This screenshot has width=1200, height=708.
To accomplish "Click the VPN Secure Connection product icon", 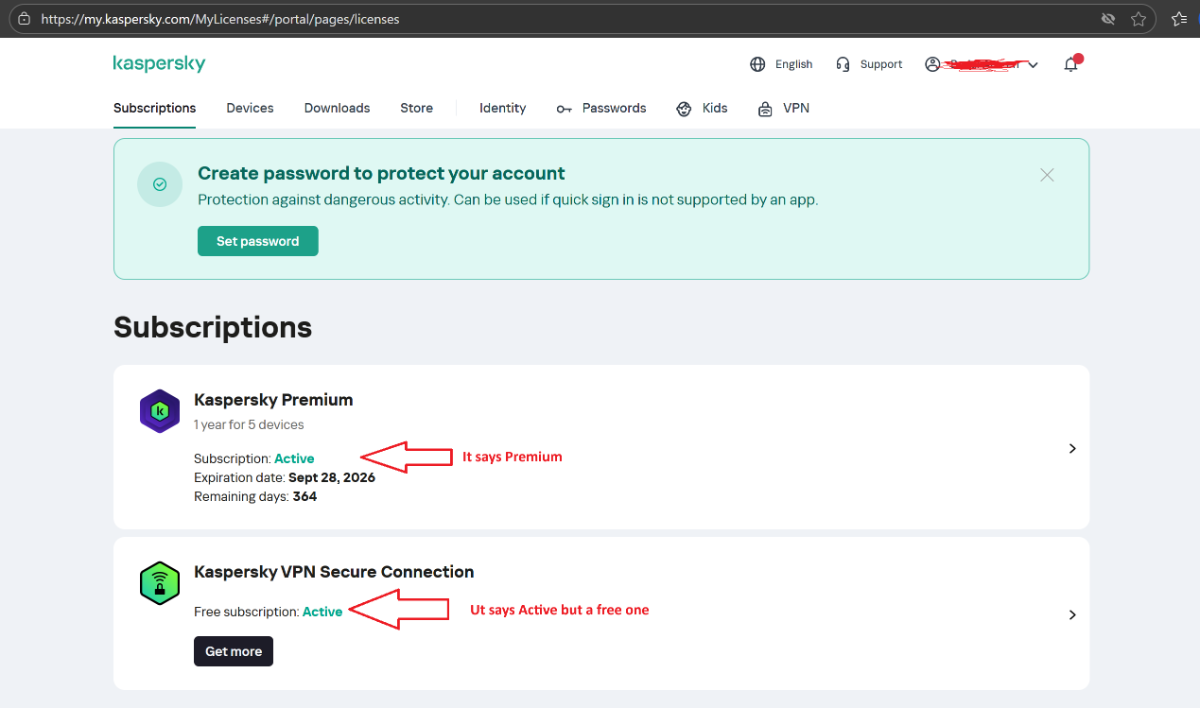I will [x=160, y=583].
